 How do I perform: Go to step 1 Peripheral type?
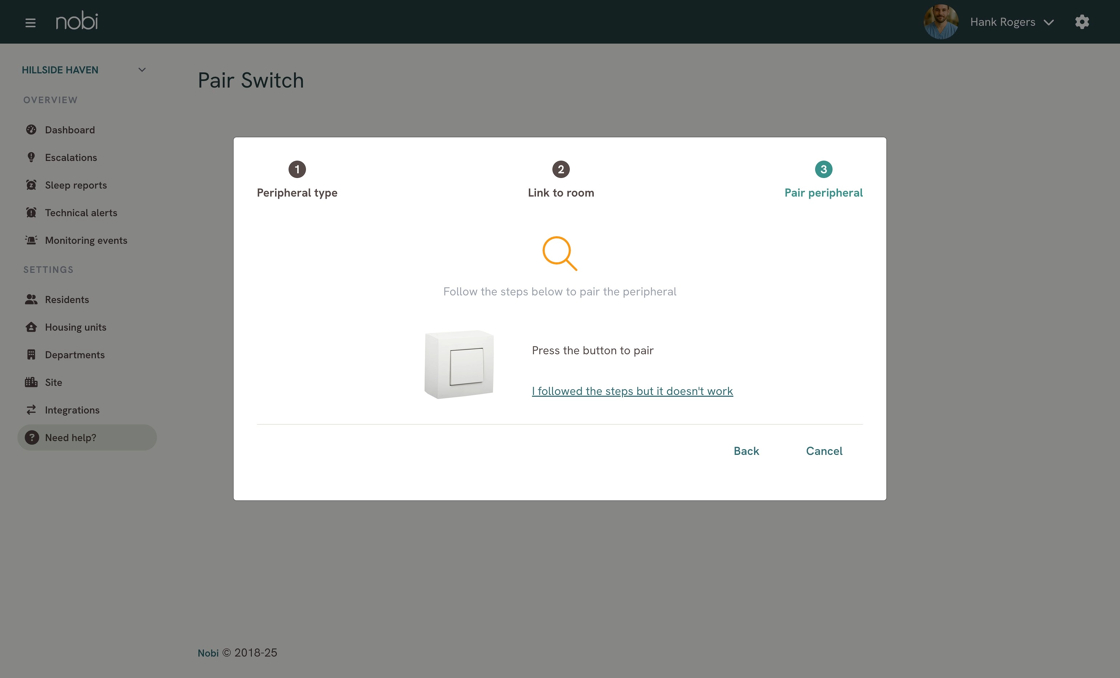[x=297, y=179]
